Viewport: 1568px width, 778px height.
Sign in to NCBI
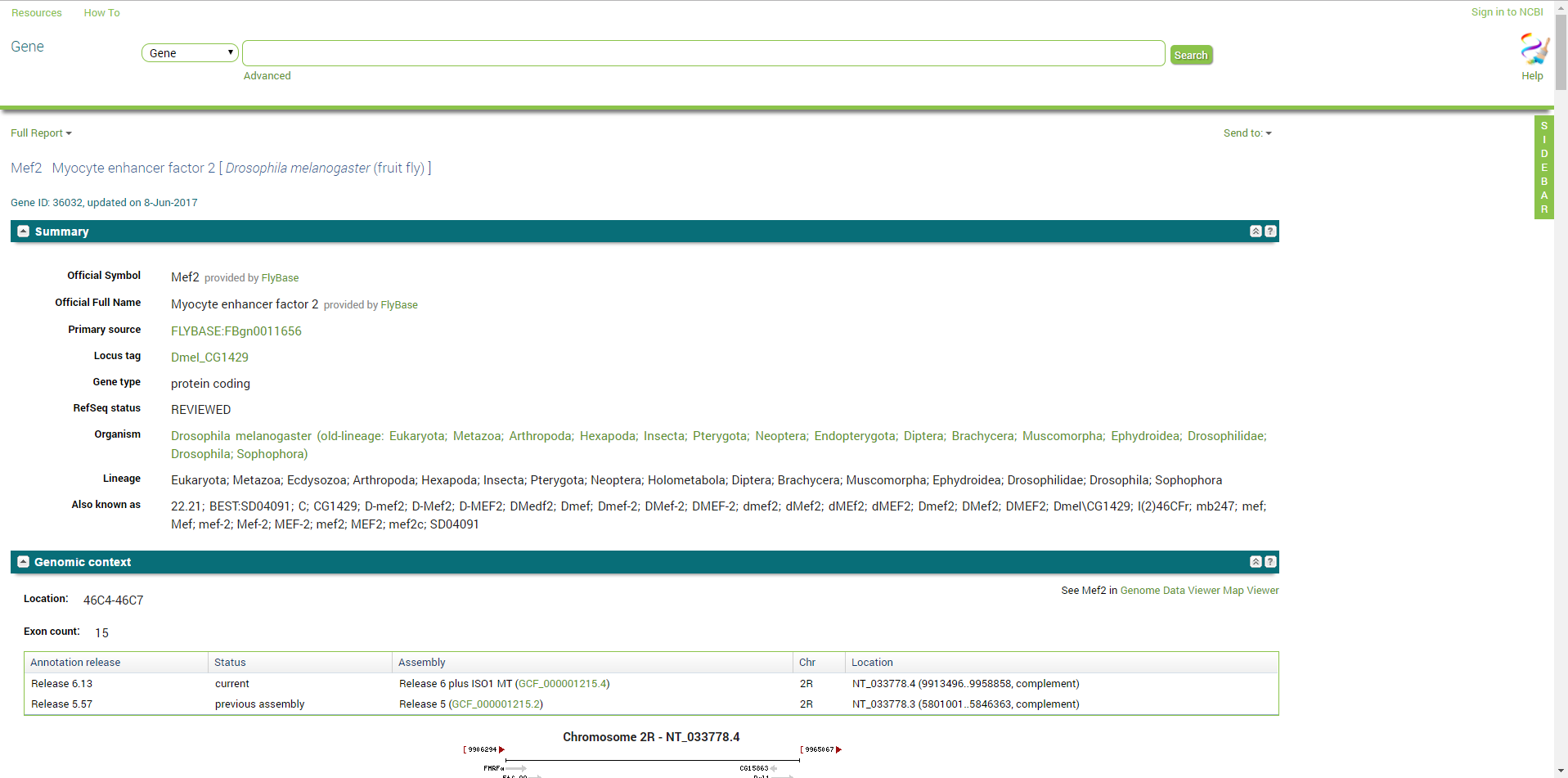pos(1507,12)
